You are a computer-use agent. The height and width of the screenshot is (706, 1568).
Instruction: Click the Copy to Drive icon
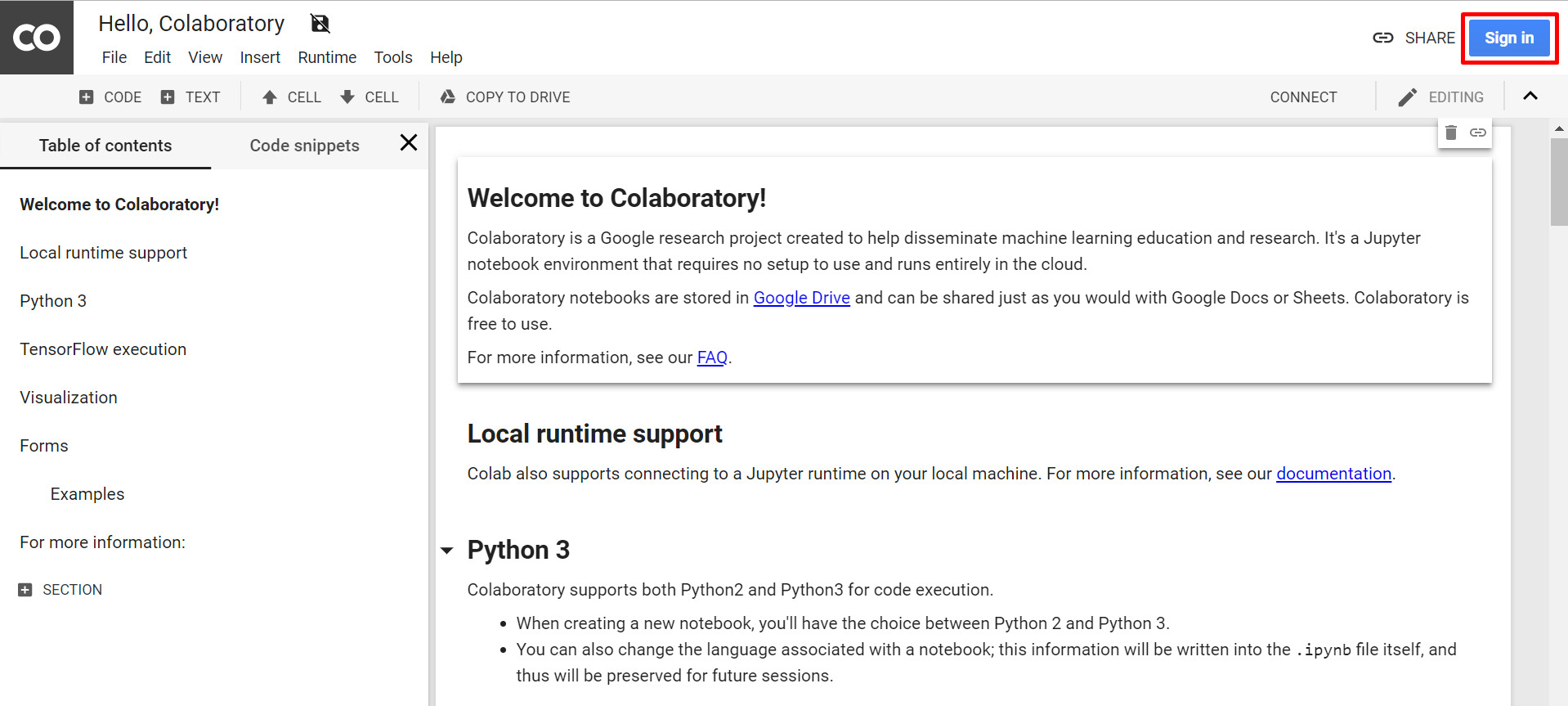(x=448, y=97)
